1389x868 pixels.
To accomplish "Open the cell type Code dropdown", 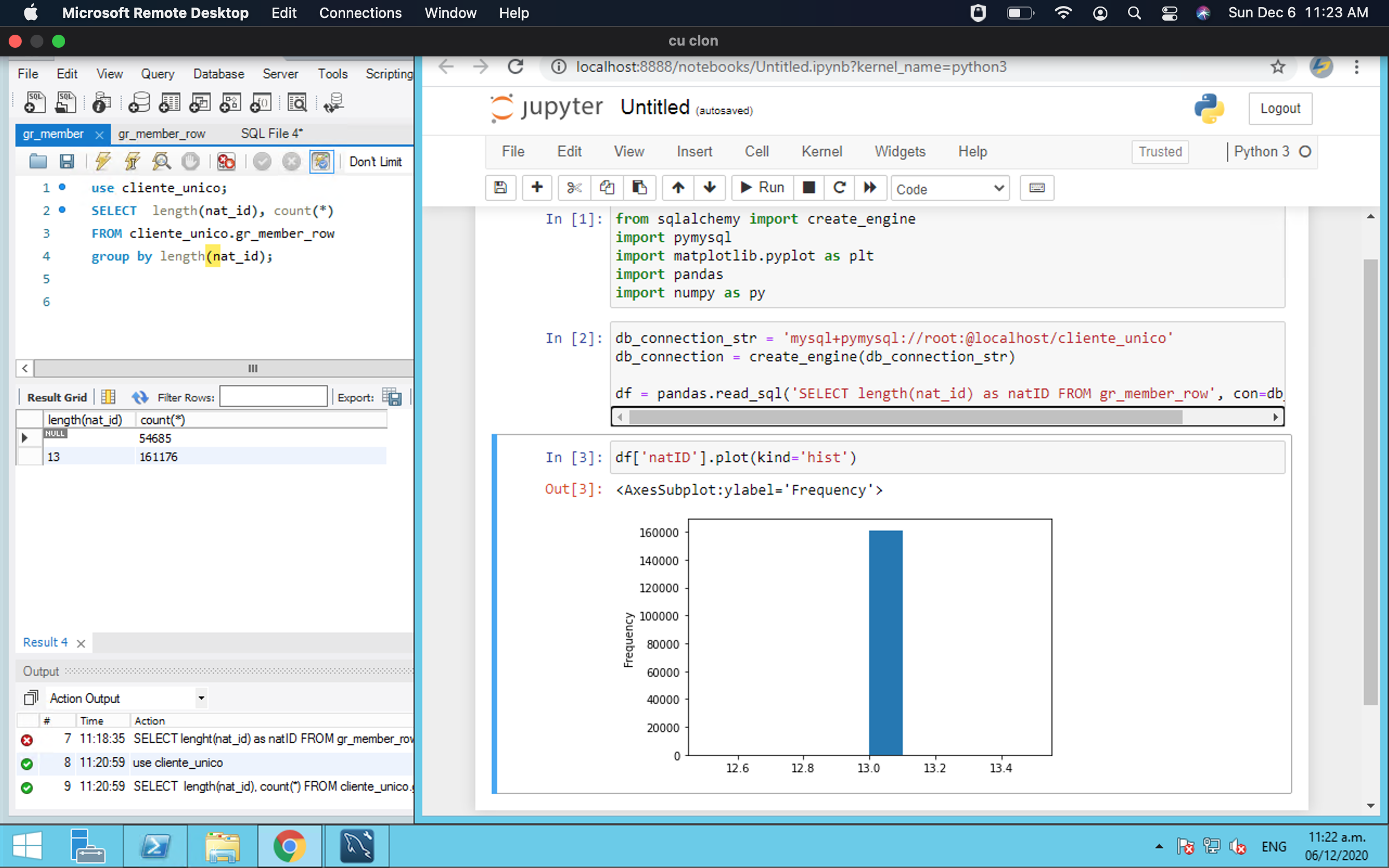I will click(950, 189).
